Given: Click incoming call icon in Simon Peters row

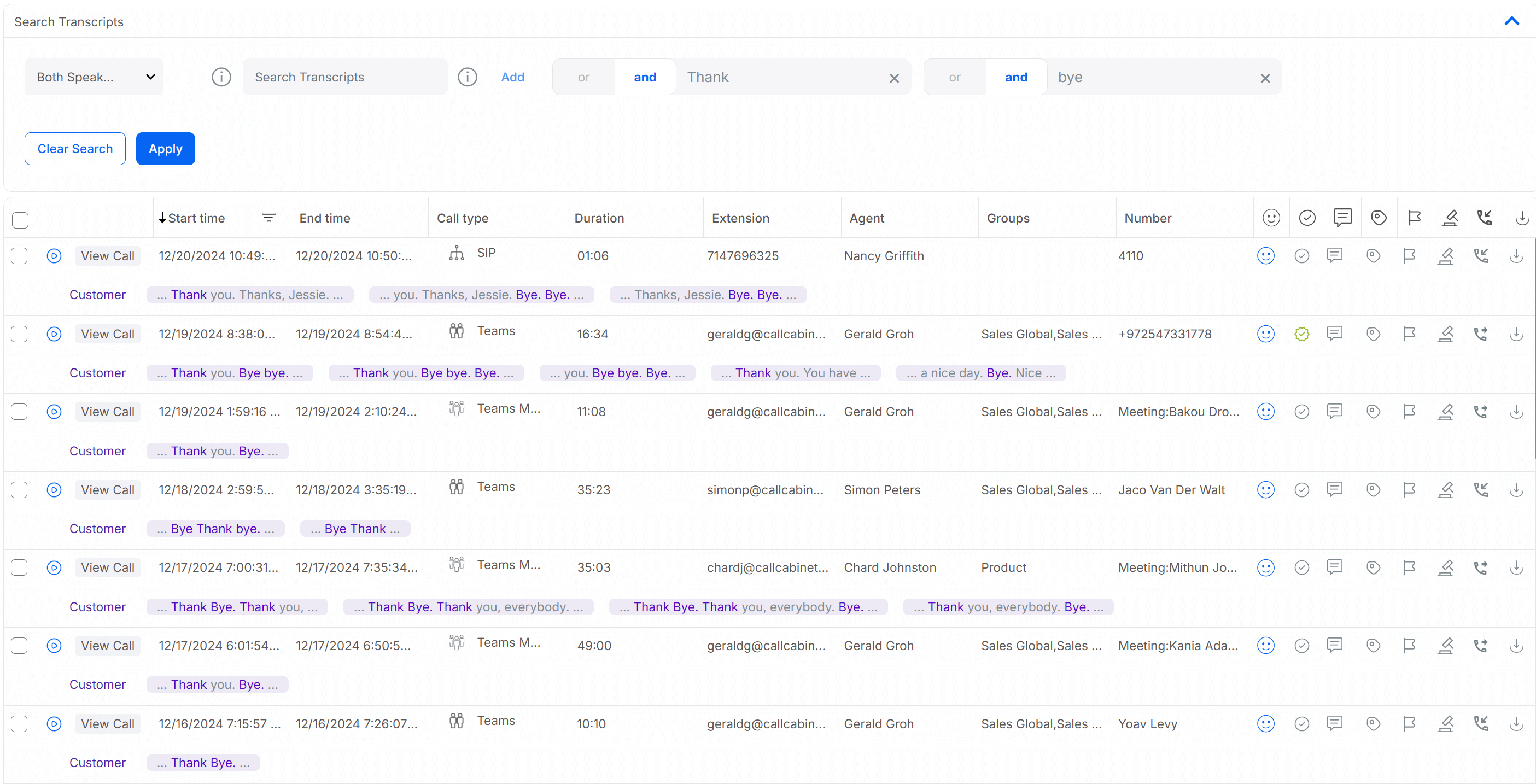Looking at the screenshot, I should pos(1481,490).
